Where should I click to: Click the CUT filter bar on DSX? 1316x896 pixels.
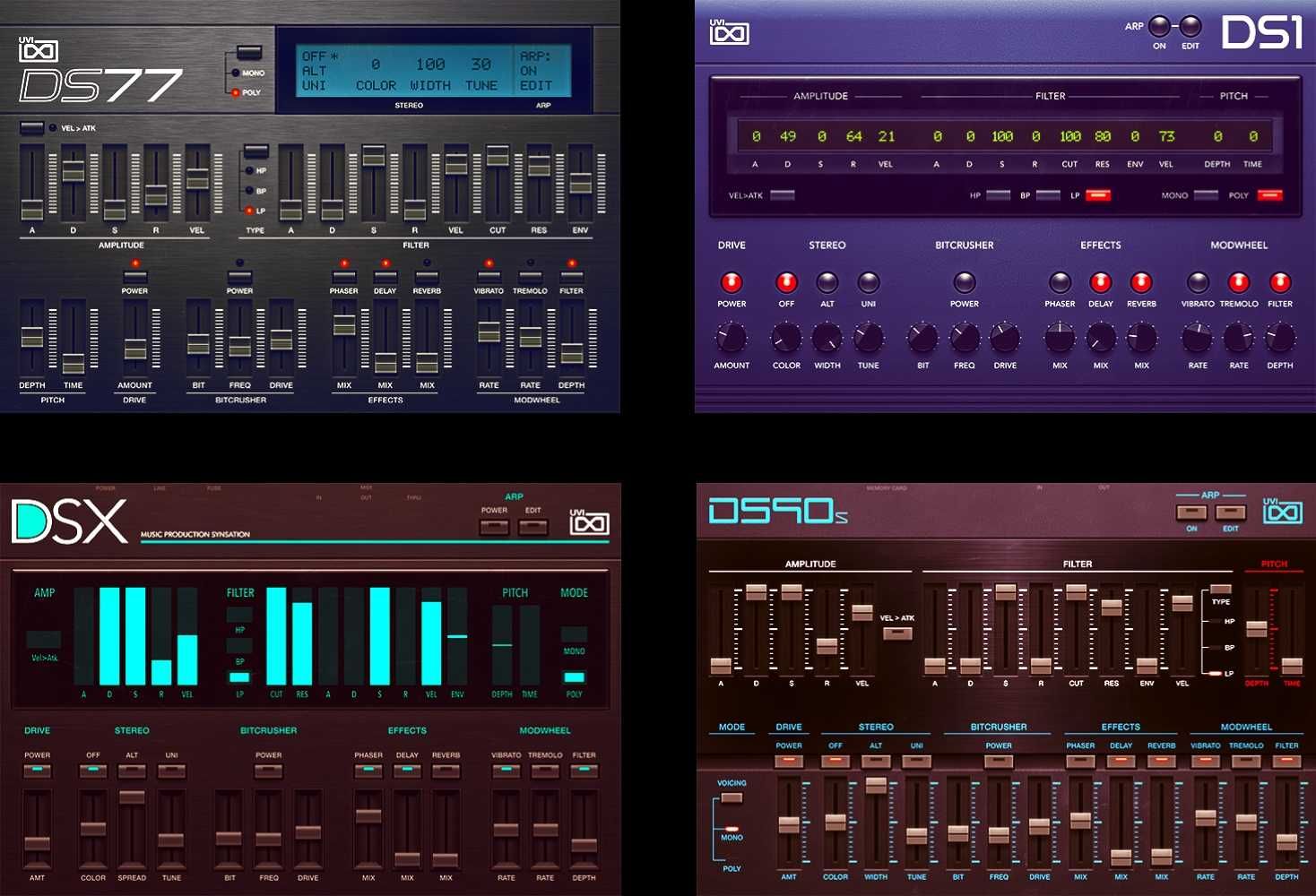click(276, 636)
